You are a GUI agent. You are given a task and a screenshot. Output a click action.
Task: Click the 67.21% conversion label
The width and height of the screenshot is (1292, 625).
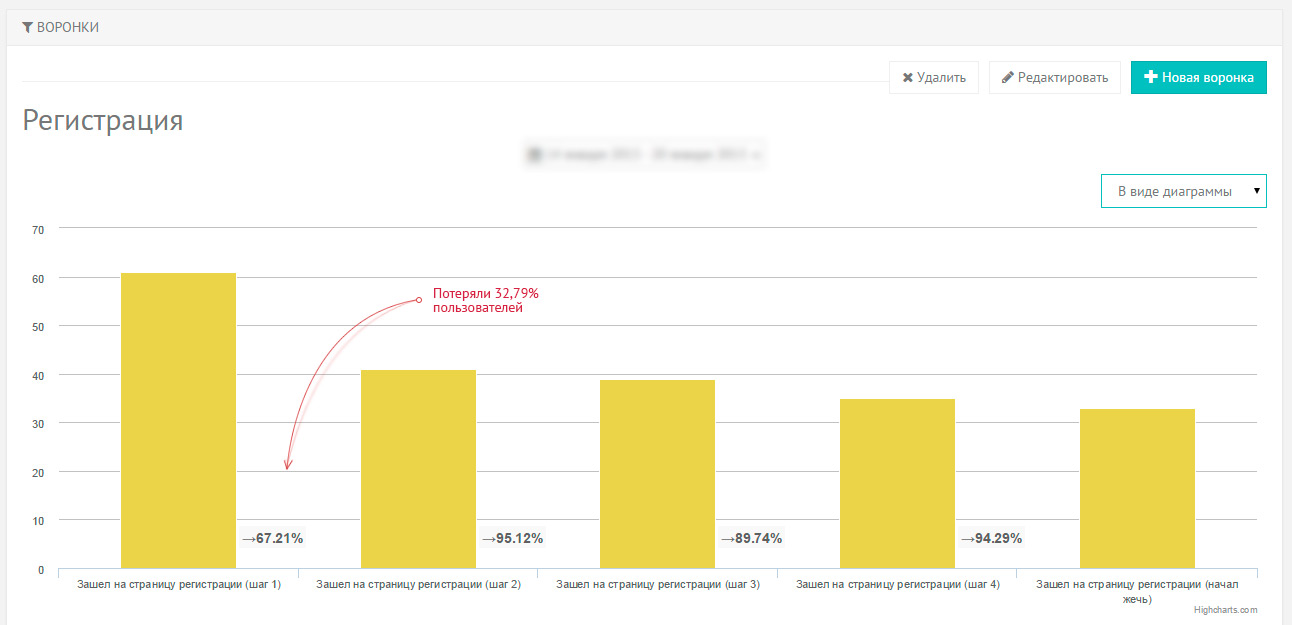pos(272,538)
